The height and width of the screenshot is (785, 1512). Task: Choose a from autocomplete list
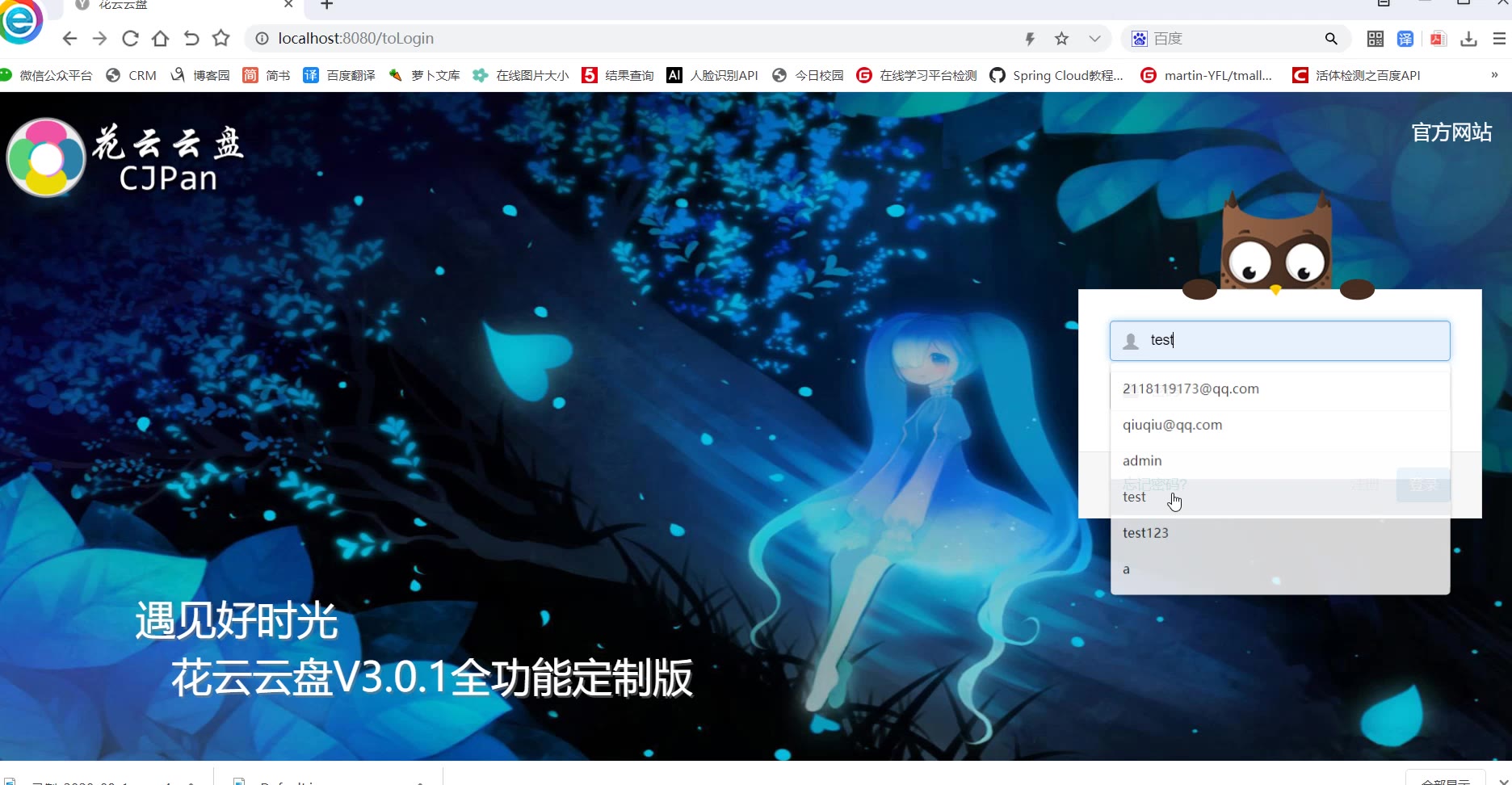click(1280, 569)
